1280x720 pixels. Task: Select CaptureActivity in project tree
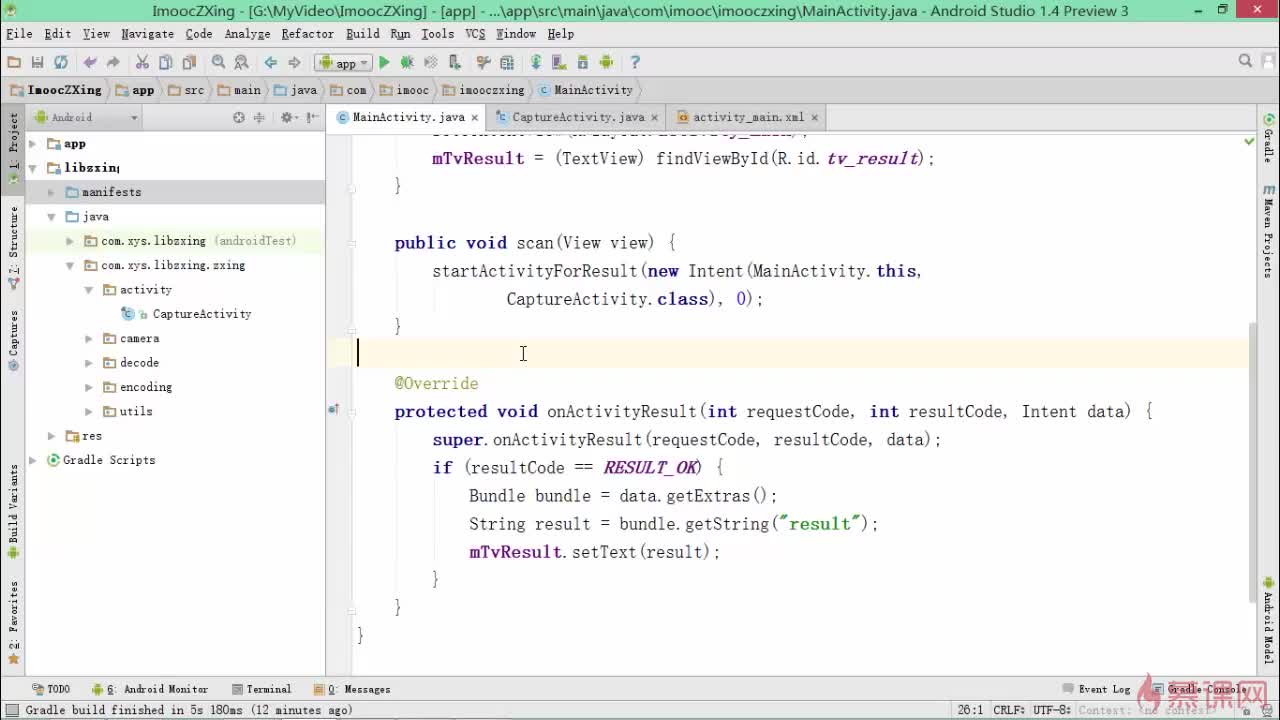(x=201, y=314)
